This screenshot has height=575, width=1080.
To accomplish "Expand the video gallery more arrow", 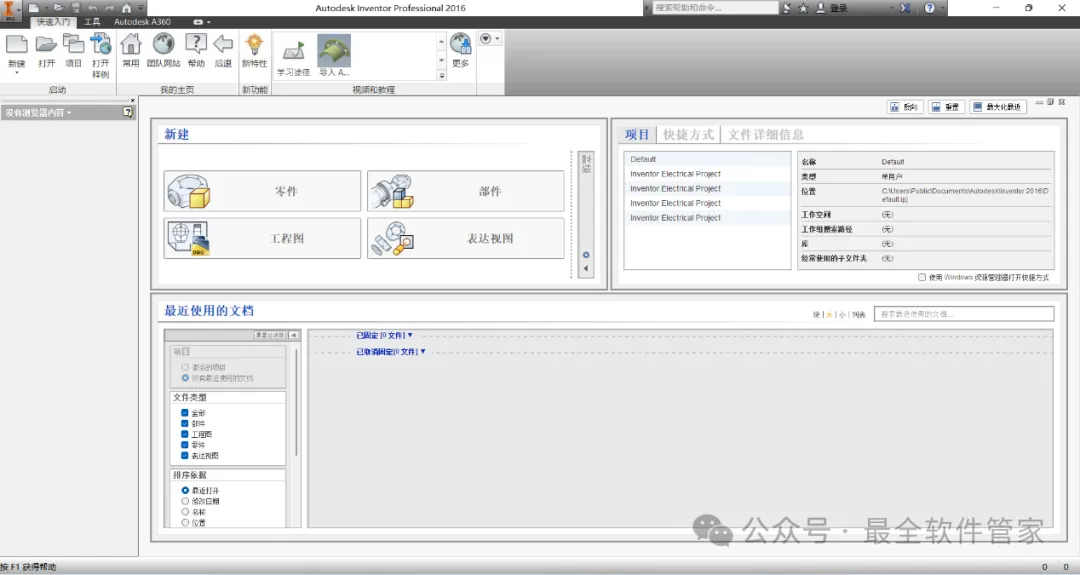I will point(442,76).
